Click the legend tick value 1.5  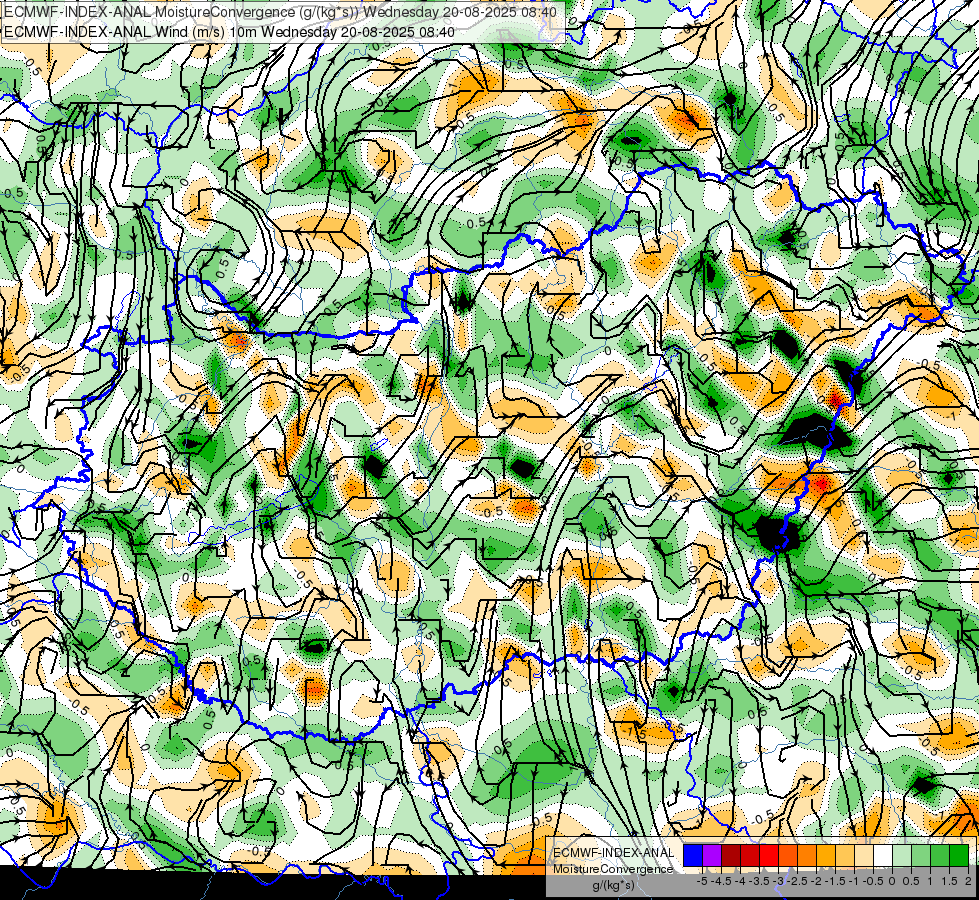pos(949,881)
